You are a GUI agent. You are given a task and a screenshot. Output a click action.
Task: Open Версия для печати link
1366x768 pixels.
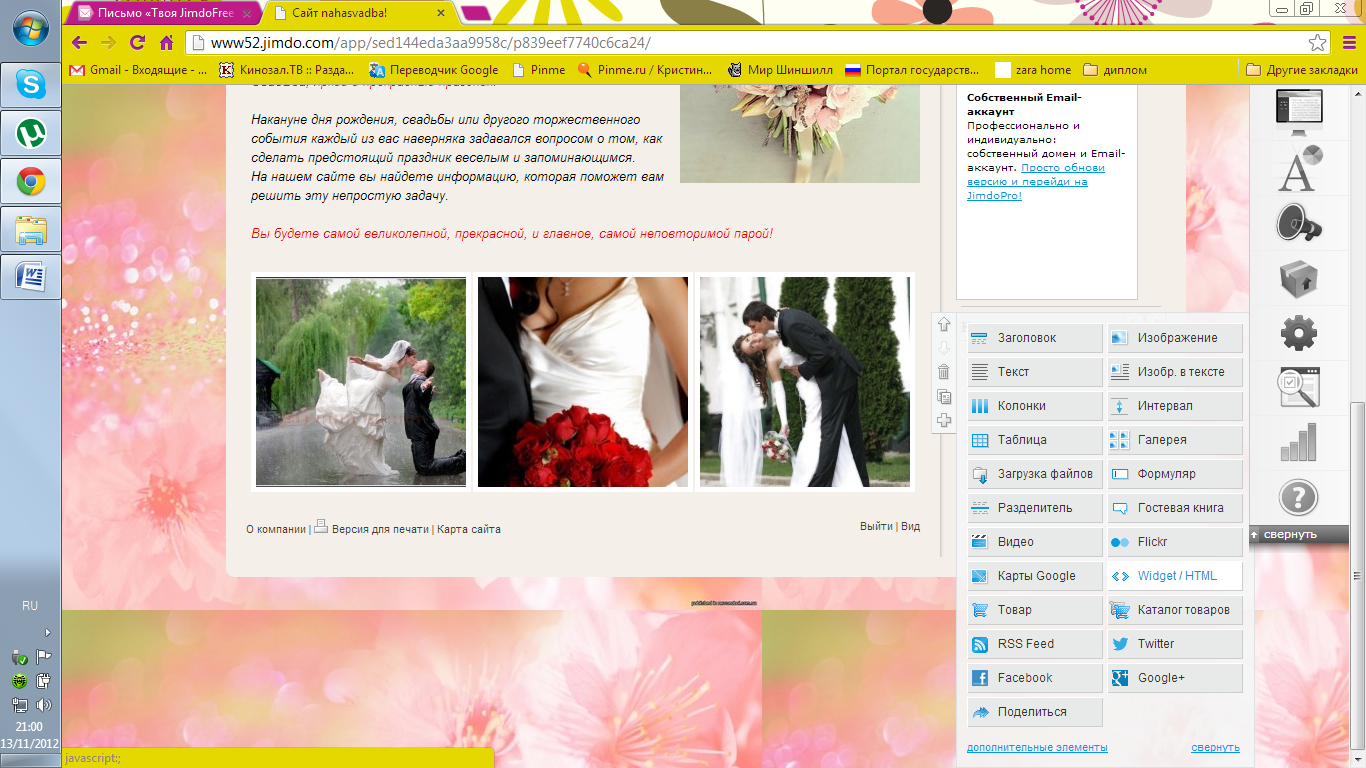(x=380, y=529)
